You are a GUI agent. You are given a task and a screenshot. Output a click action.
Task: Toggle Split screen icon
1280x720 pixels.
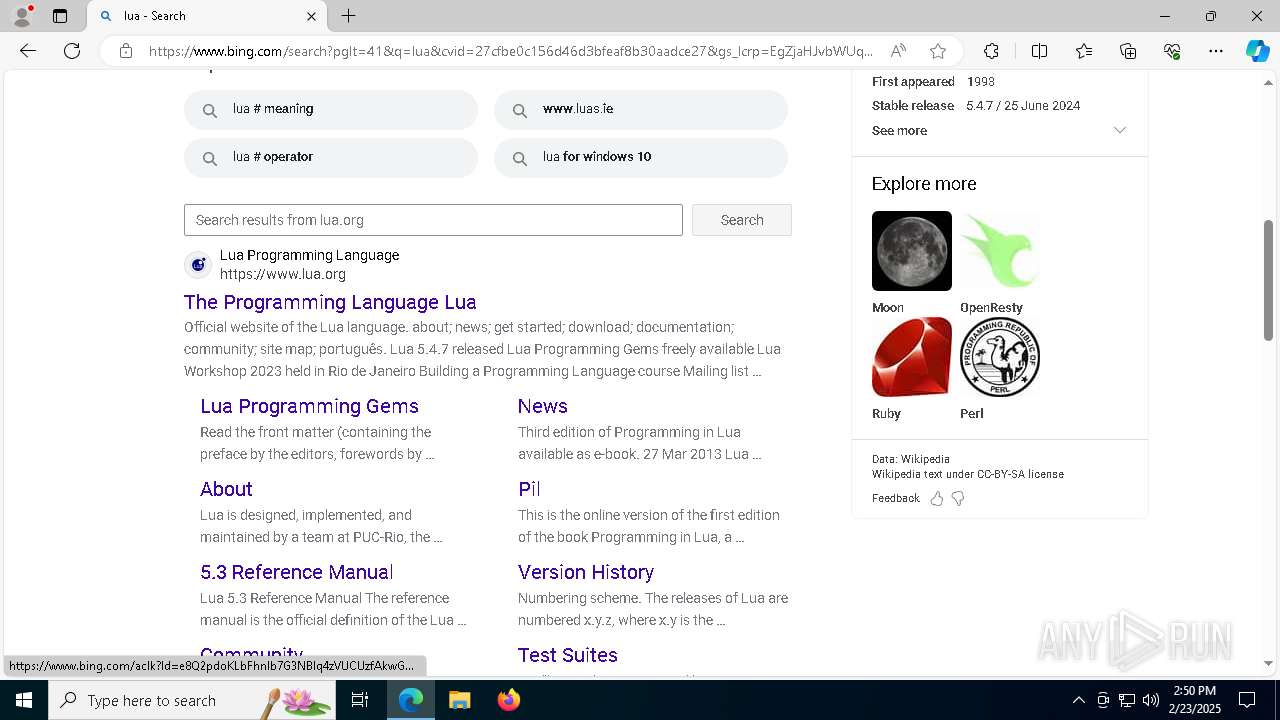point(1039,51)
